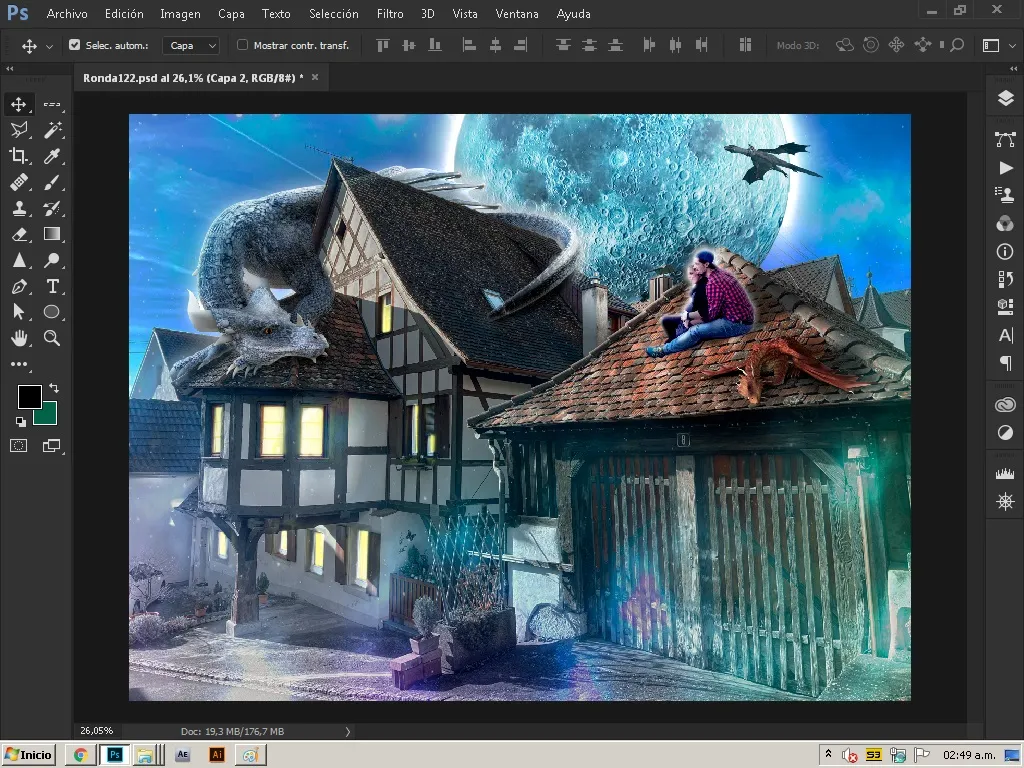Align top edges of layers

(x=383, y=45)
